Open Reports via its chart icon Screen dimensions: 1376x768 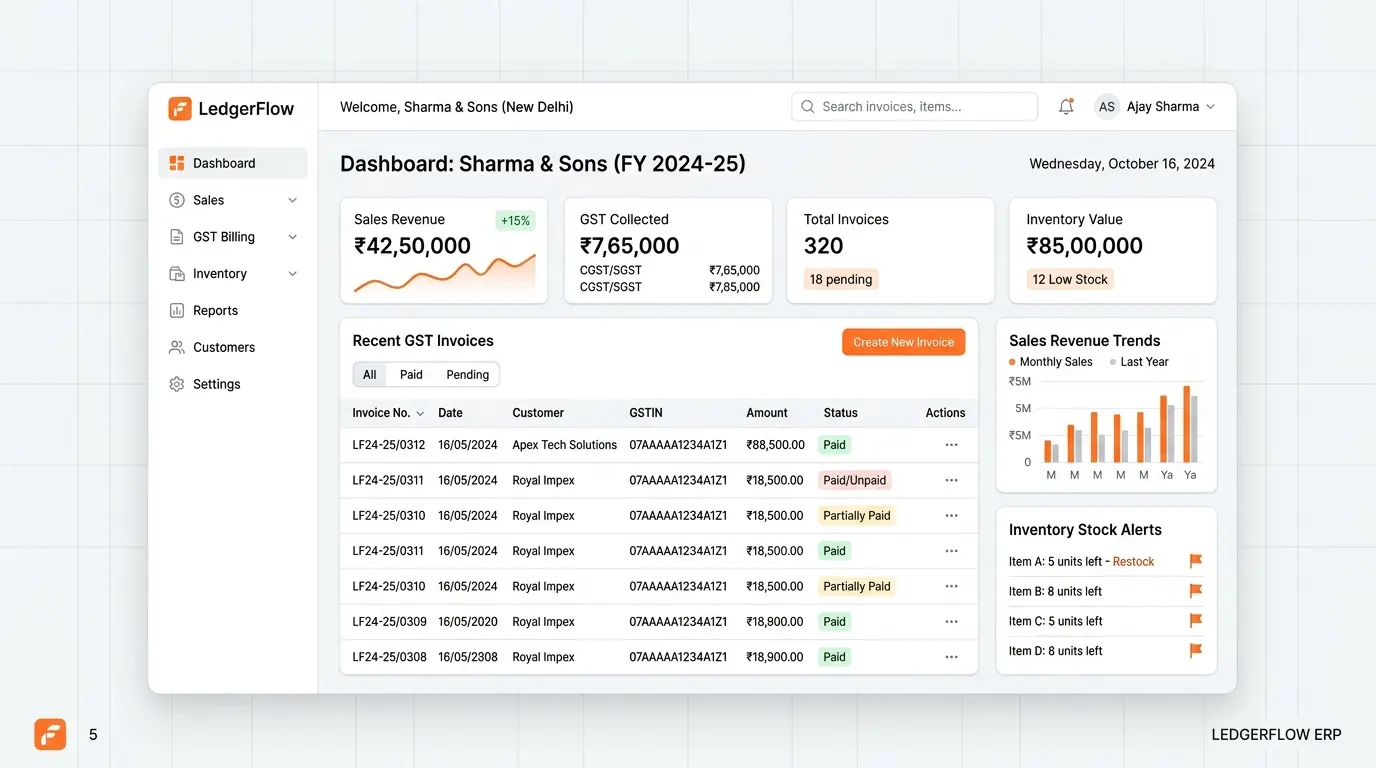point(177,311)
